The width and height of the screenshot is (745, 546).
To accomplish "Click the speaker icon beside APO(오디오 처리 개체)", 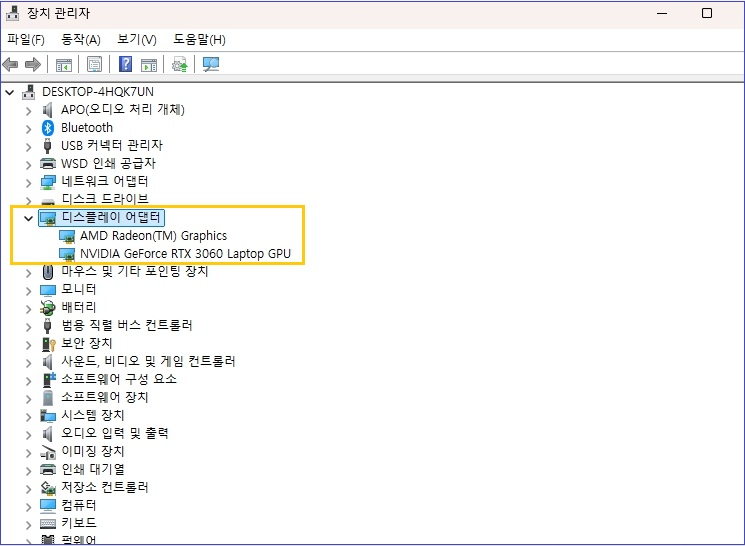I will tap(48, 110).
